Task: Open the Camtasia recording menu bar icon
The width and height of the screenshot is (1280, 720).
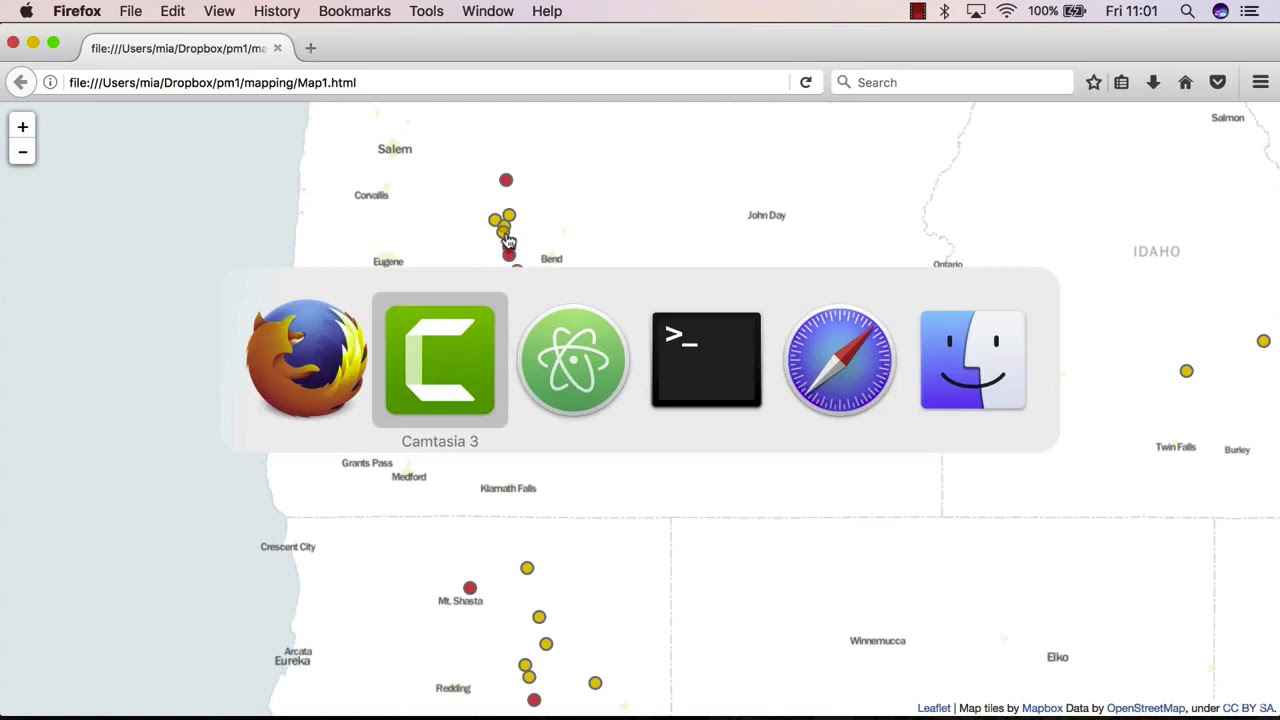Action: click(x=918, y=11)
